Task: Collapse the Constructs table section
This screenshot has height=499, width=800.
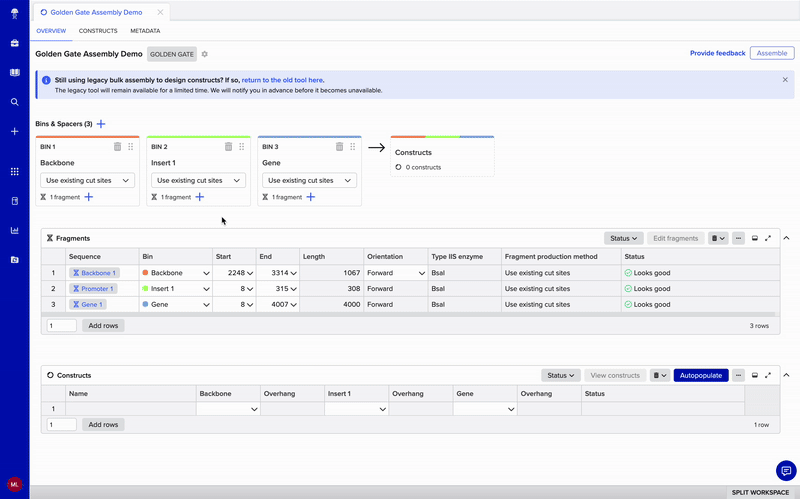Action: (786, 375)
